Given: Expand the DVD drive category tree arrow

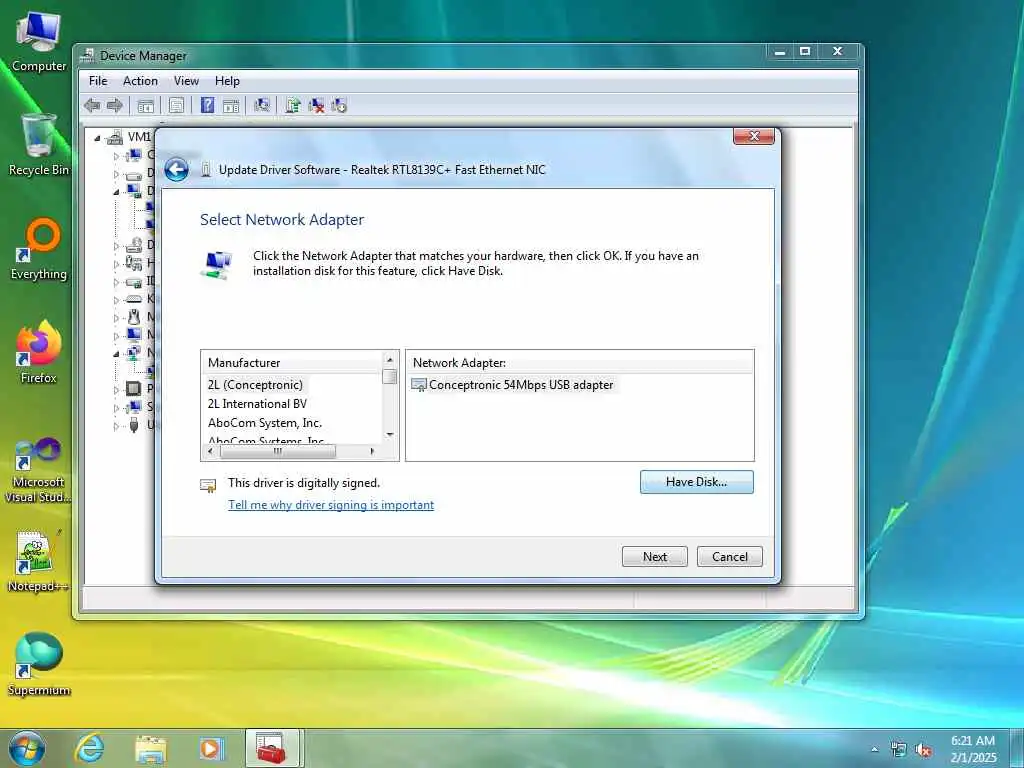Looking at the screenshot, I should [116, 246].
